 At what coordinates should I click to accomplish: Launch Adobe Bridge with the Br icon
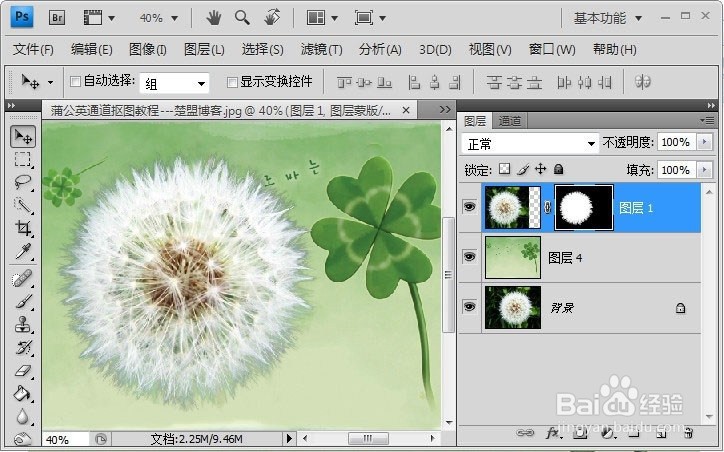pyautogui.click(x=57, y=18)
